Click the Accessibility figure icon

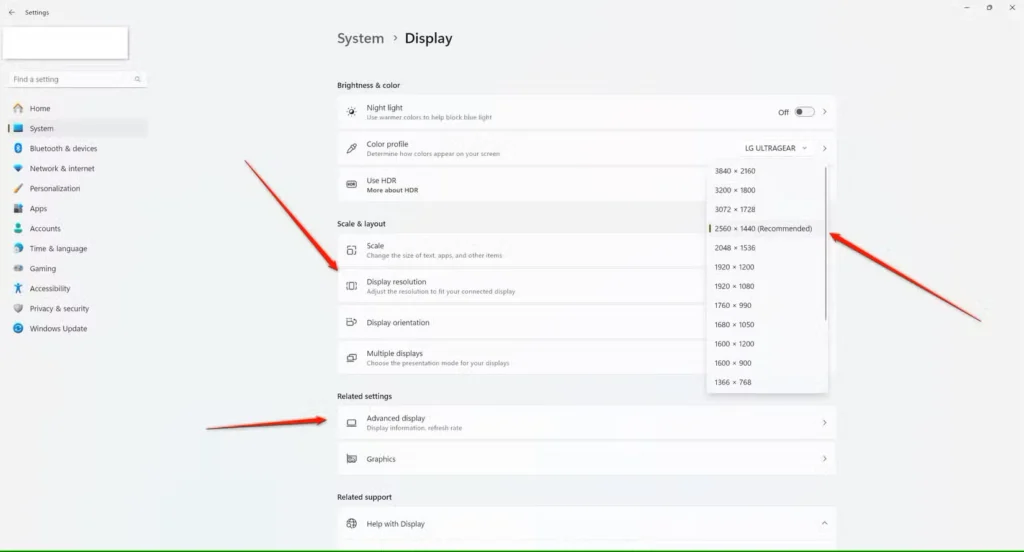18,288
